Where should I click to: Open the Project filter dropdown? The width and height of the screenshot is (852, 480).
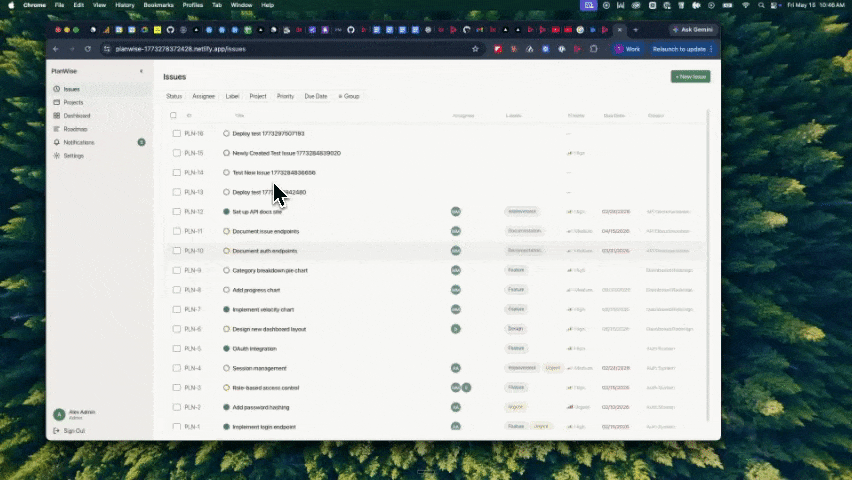click(258, 96)
